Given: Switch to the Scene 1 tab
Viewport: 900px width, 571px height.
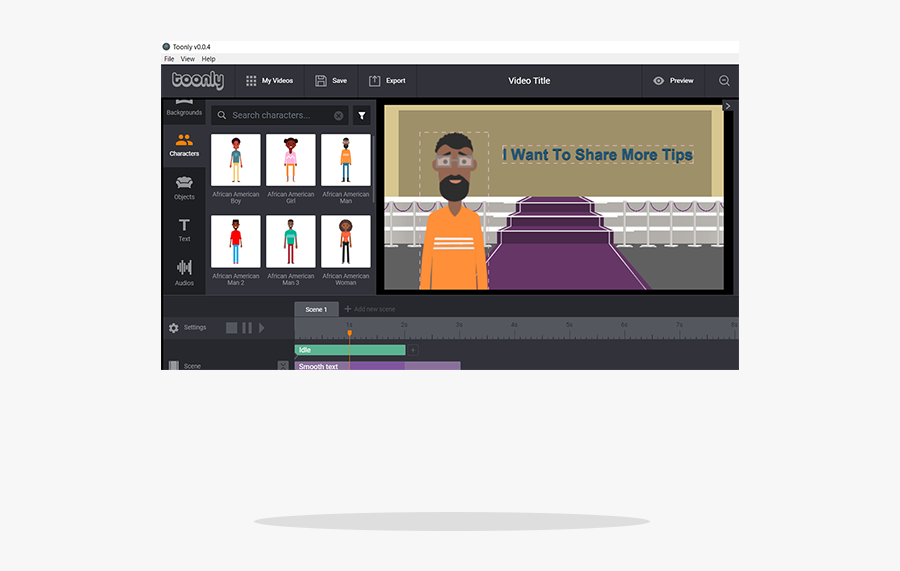Looking at the screenshot, I should click(x=316, y=310).
